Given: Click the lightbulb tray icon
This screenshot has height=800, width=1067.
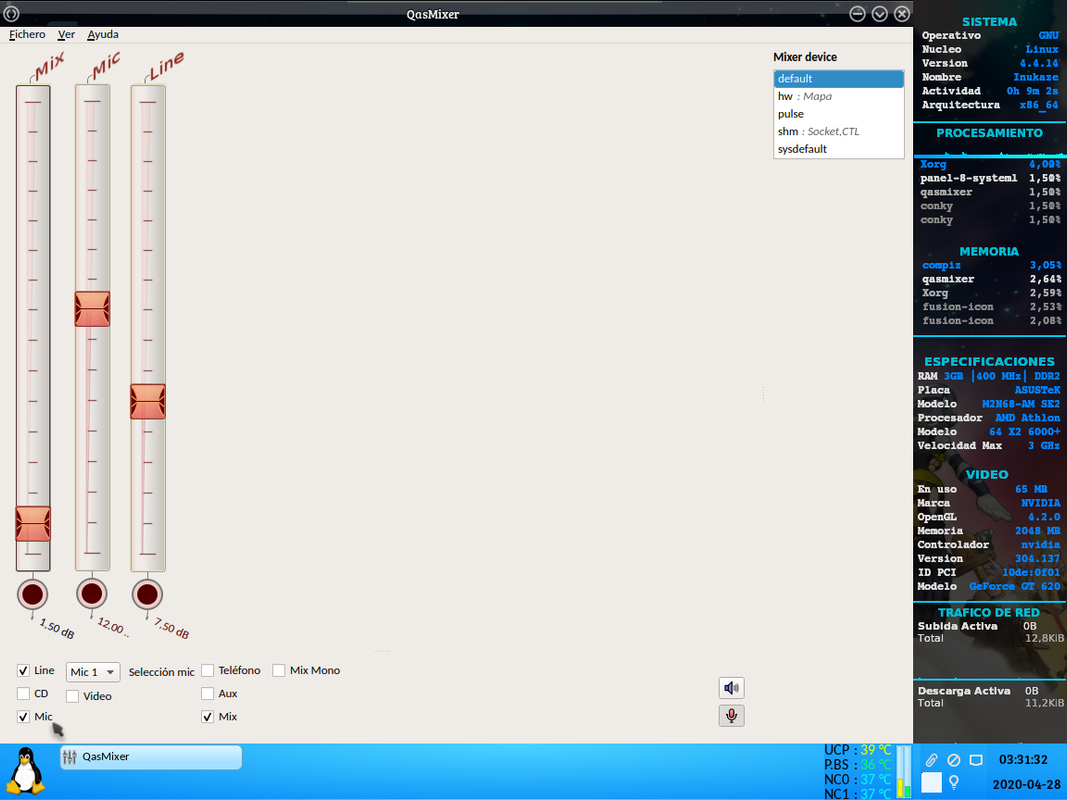Looking at the screenshot, I should point(954,782).
